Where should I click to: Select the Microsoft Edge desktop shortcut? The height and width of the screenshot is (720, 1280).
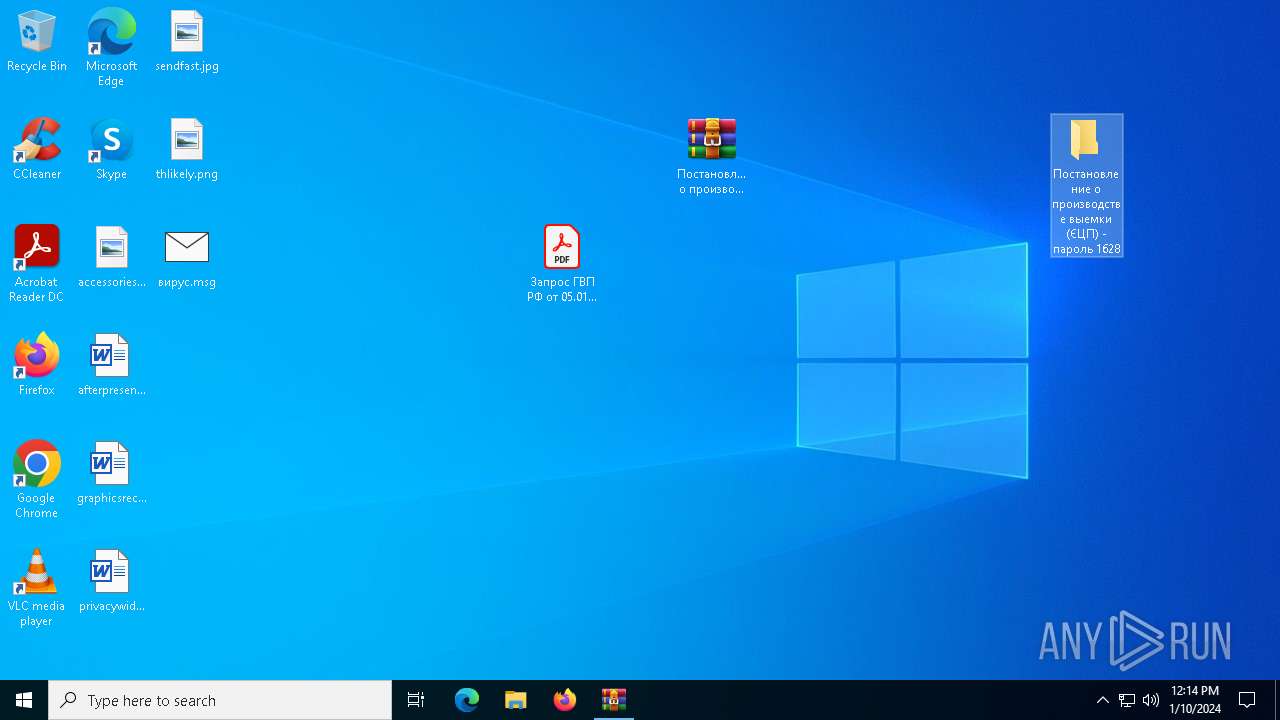click(111, 48)
